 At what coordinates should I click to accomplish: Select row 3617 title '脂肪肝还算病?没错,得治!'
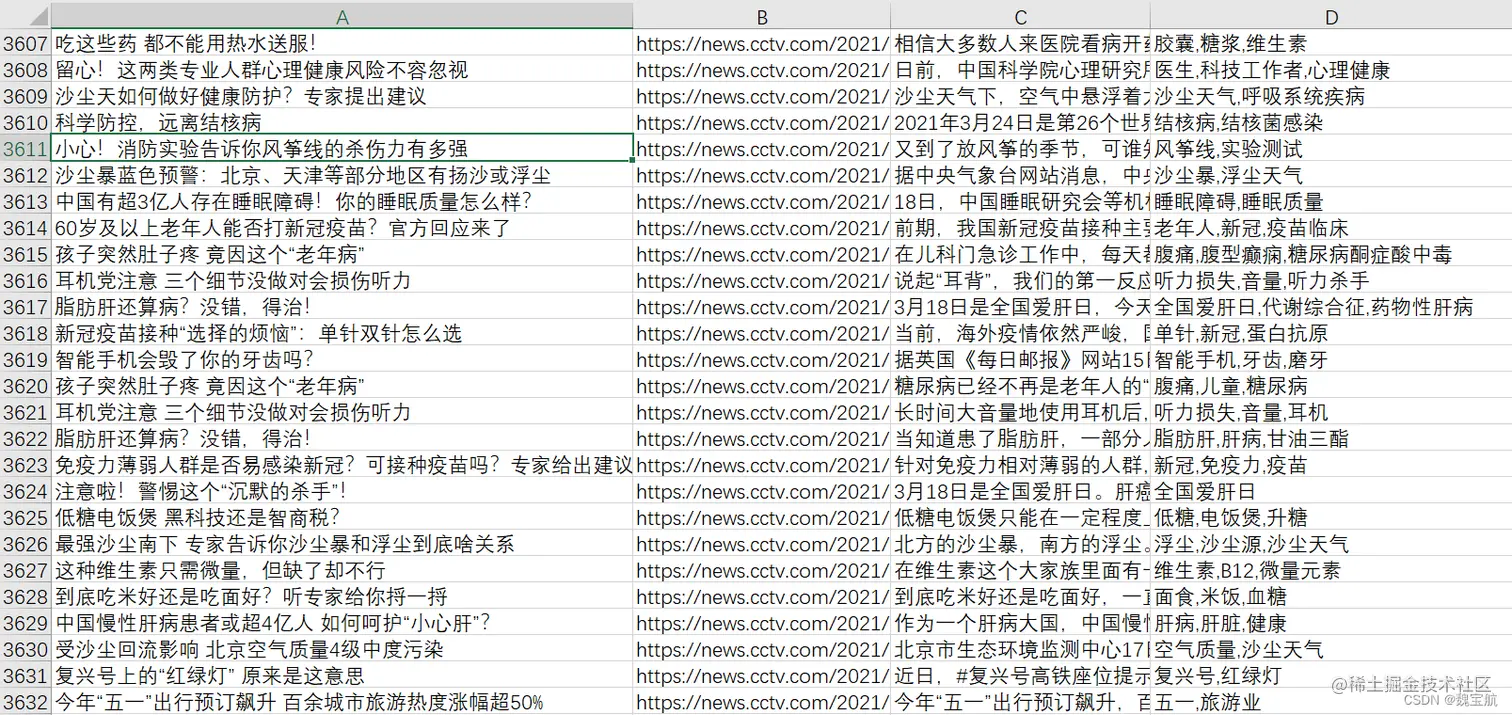pyautogui.click(x=342, y=307)
